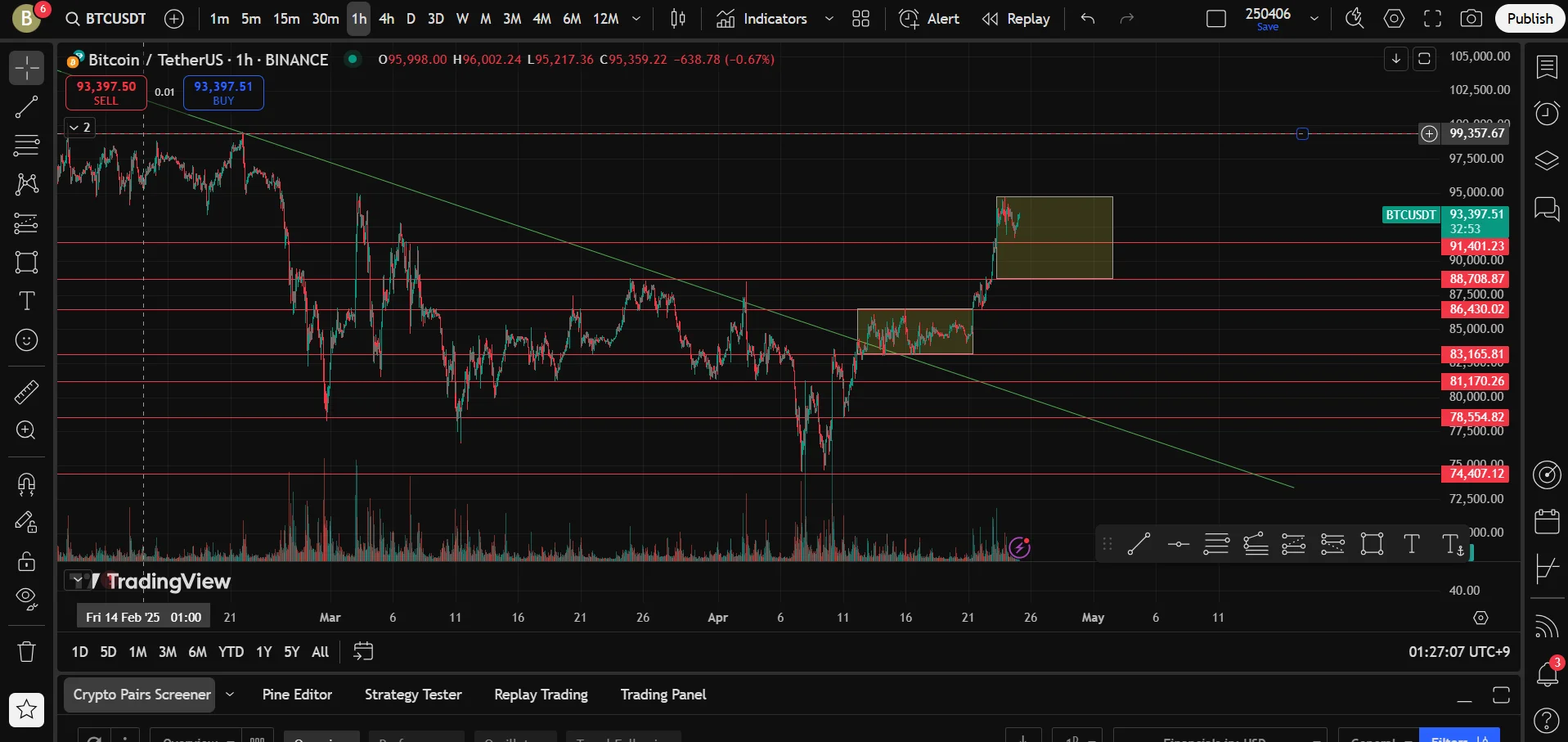Open the Fibonacci tools in left sidebar
The width and height of the screenshot is (1568, 742).
pos(26,146)
